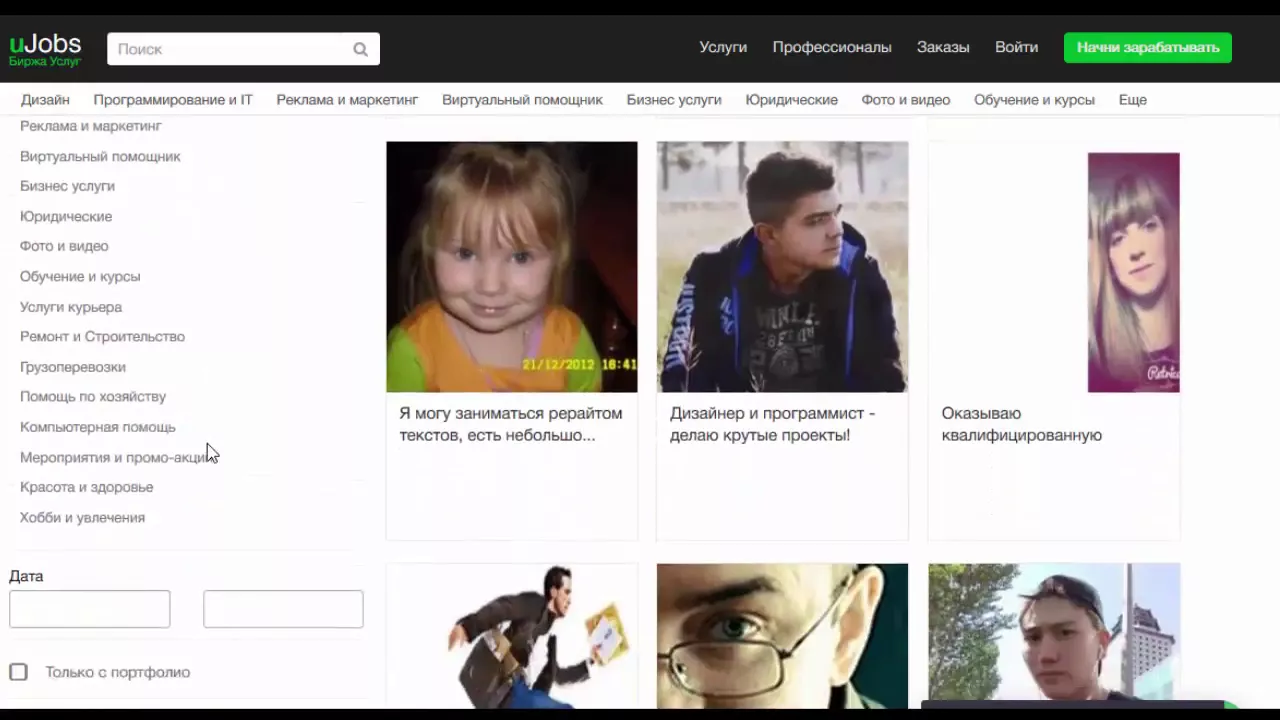Open Компьютерная помощь sidebar category

pyautogui.click(x=98, y=427)
